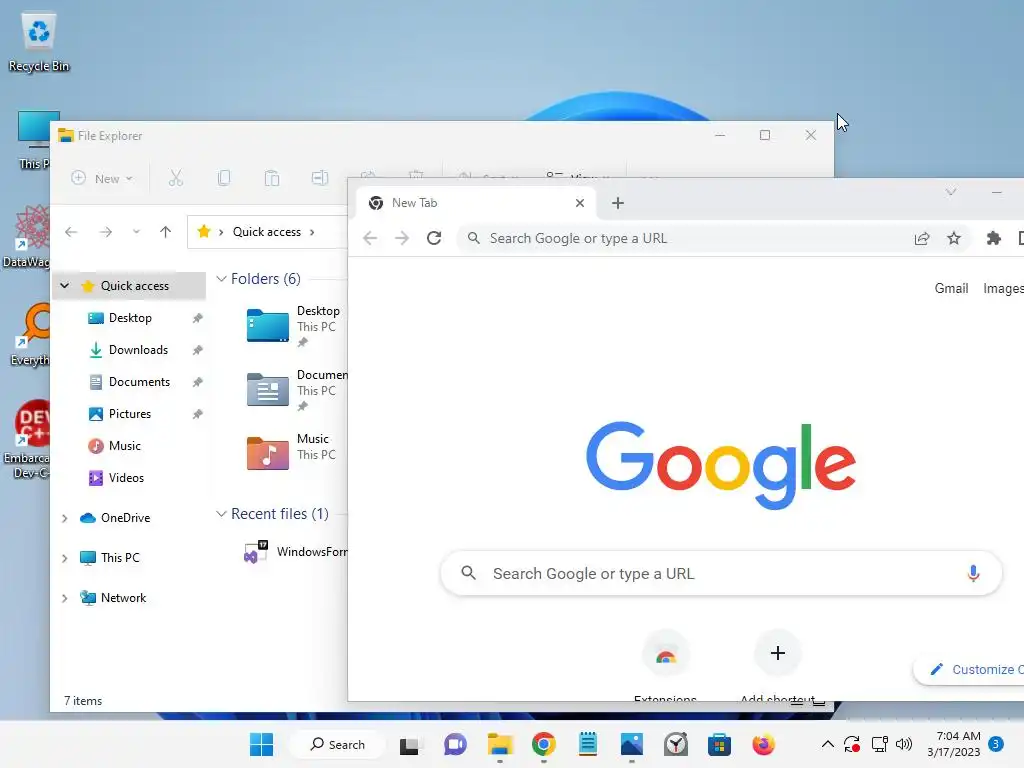
Task: Collapse the Recent files (1) group
Action: [221, 514]
